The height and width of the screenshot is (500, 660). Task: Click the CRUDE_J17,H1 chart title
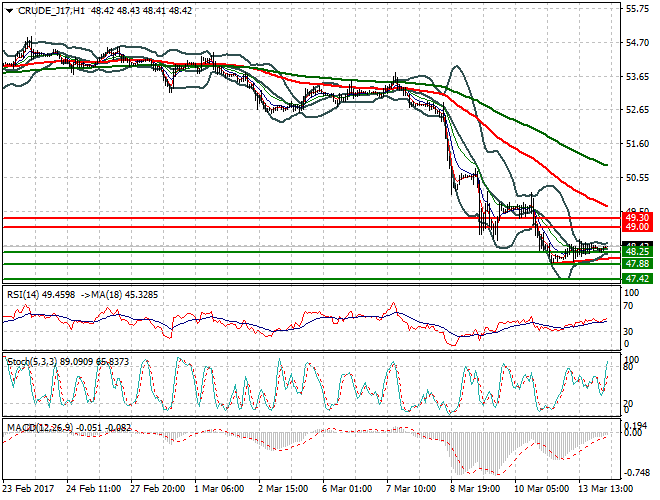[x=47, y=9]
